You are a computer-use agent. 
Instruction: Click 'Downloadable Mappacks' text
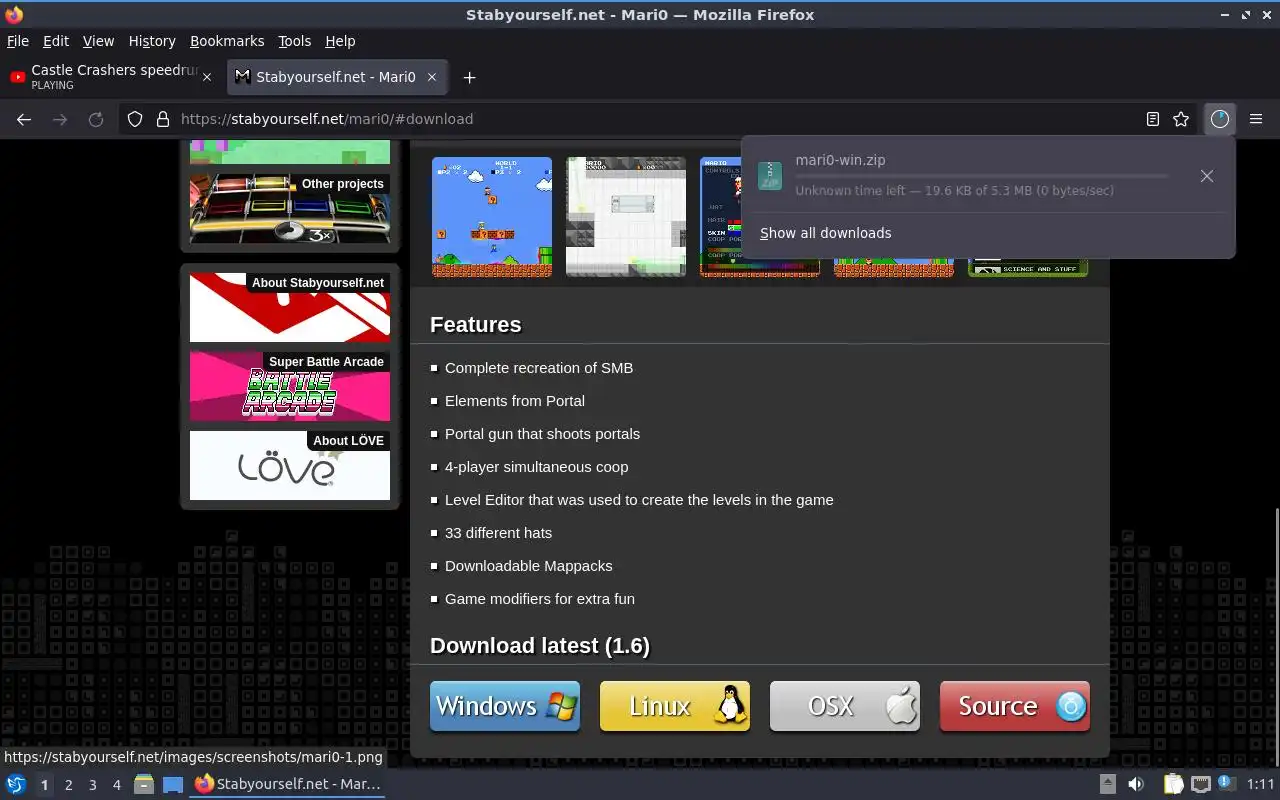[x=528, y=566]
